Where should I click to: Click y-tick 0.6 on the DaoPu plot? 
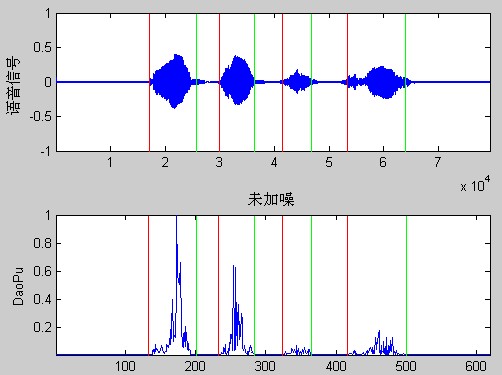coord(43,271)
